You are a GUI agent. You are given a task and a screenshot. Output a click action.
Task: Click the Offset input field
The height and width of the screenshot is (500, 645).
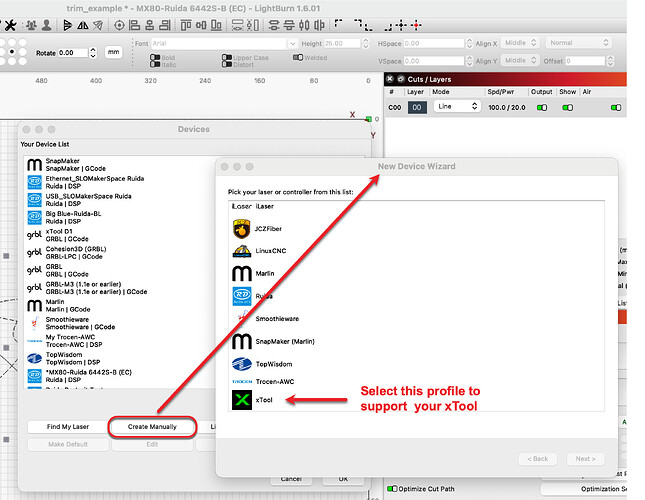tap(585, 61)
